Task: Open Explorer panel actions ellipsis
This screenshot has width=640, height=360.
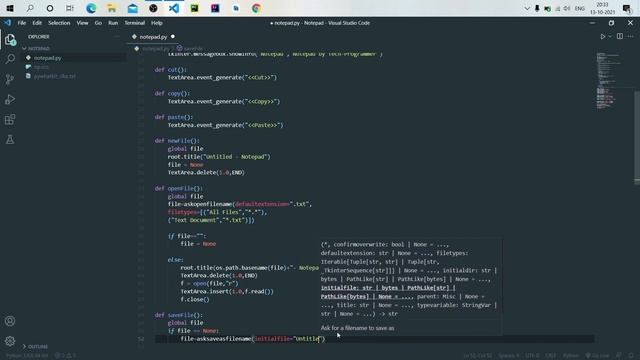Action: (x=116, y=37)
